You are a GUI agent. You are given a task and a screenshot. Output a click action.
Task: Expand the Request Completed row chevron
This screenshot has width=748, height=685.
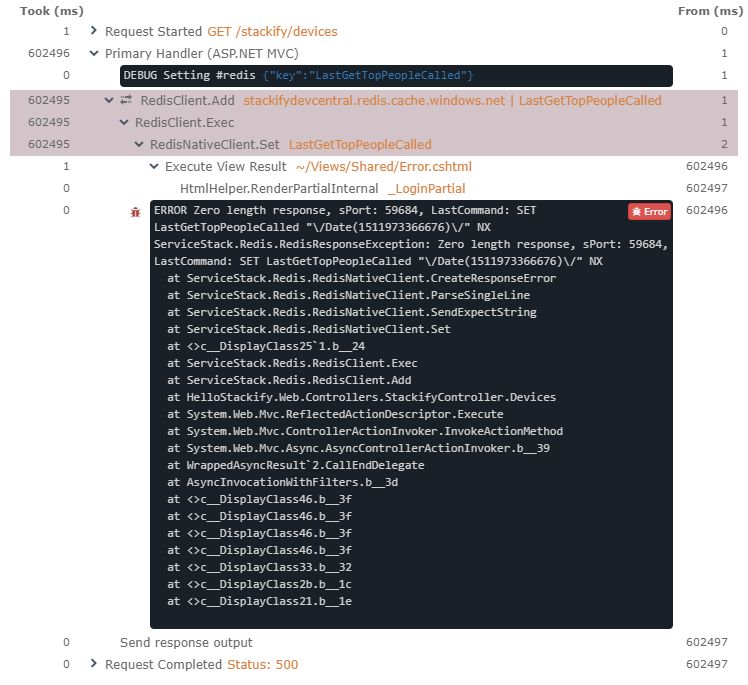(94, 664)
